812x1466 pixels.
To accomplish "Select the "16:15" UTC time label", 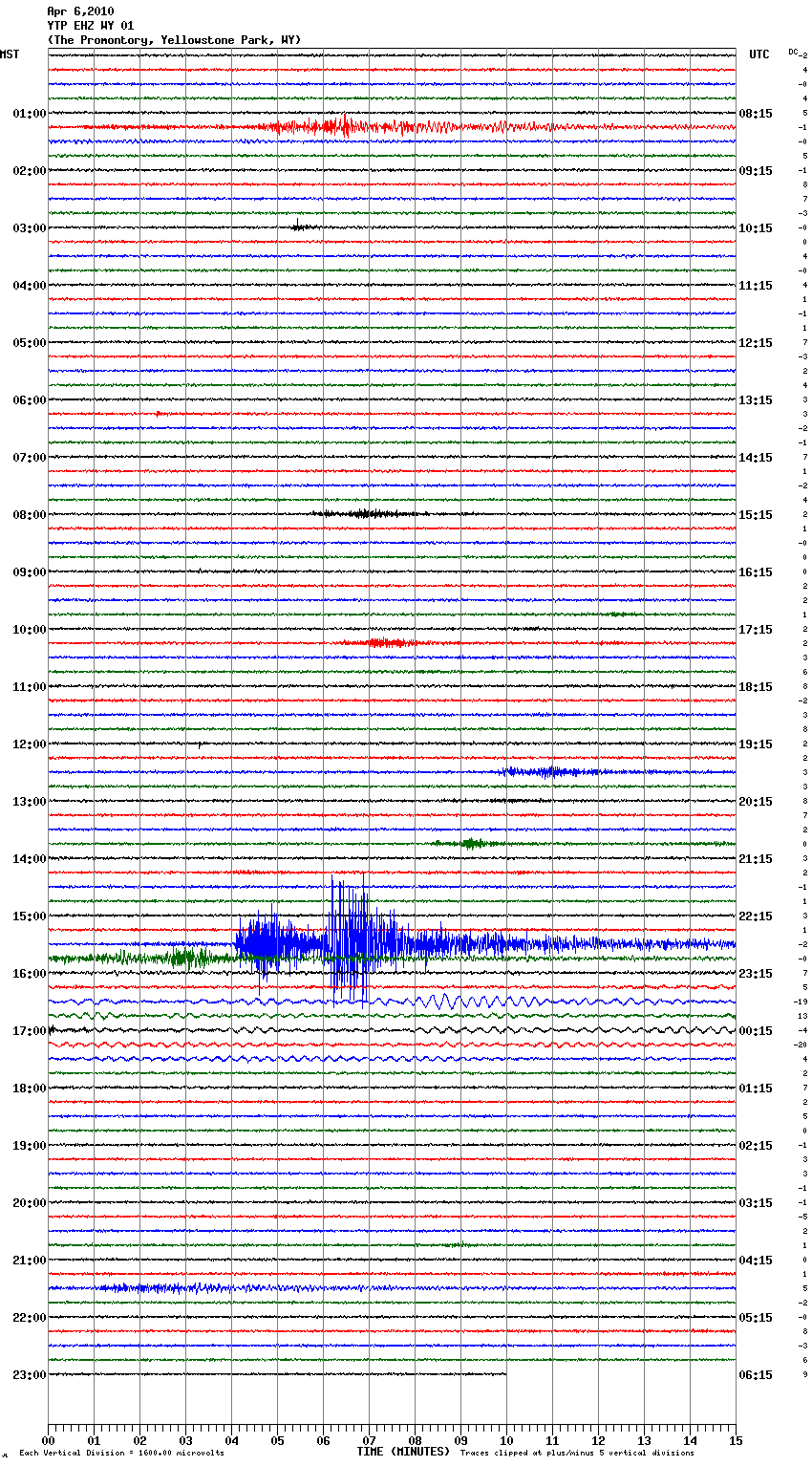I will click(756, 572).
